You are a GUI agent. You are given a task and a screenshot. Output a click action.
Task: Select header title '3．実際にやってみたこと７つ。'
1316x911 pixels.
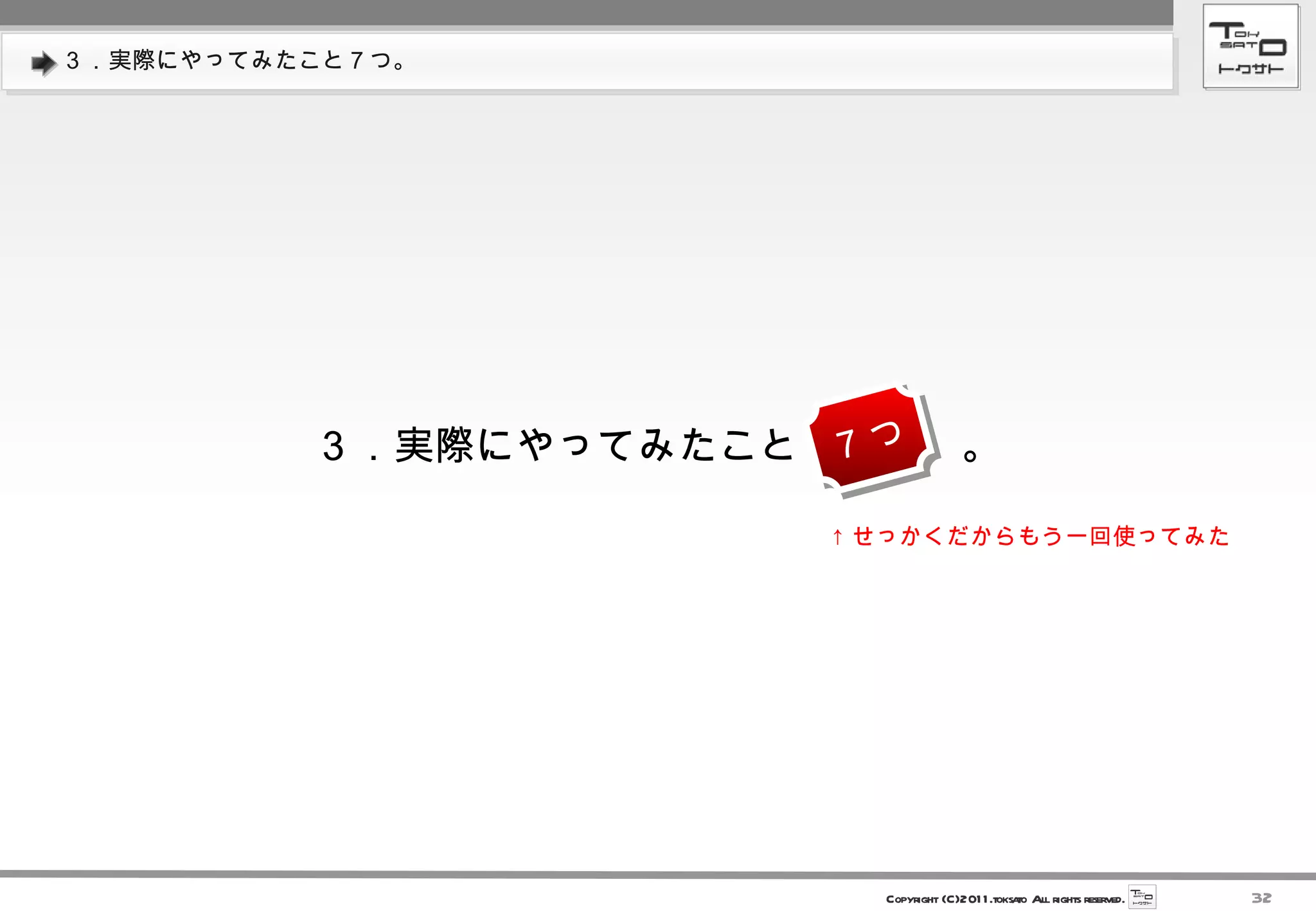click(x=236, y=61)
